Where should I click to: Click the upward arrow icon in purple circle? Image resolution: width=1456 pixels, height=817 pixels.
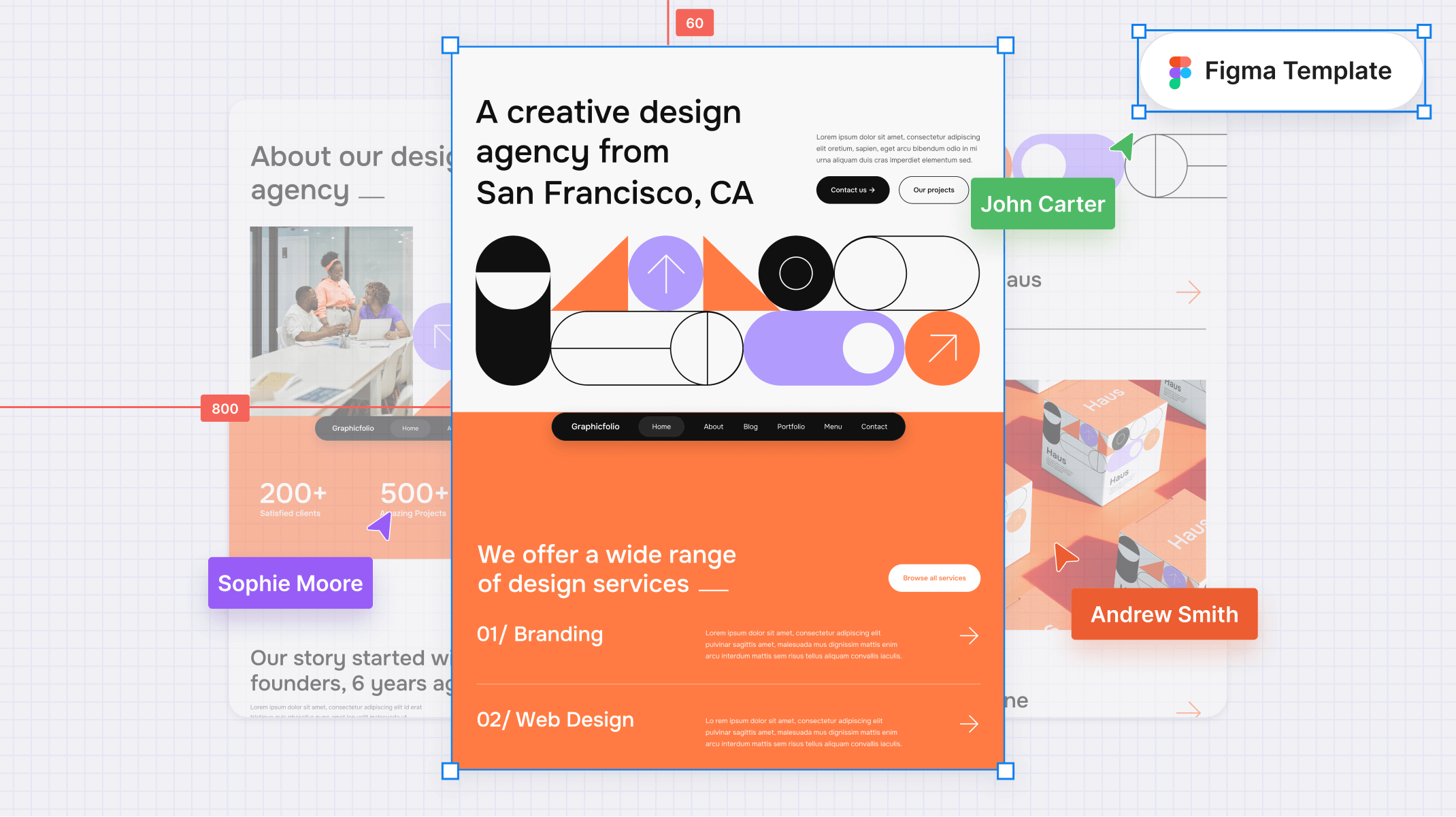[x=664, y=270]
